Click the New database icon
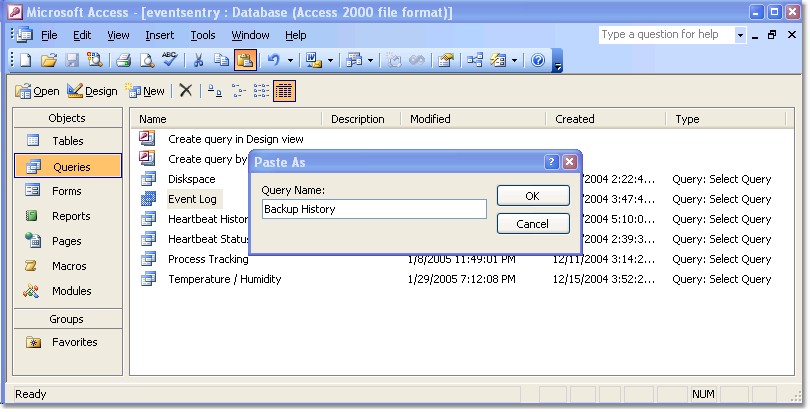This screenshot has height=412, width=810. pyautogui.click(x=25, y=60)
